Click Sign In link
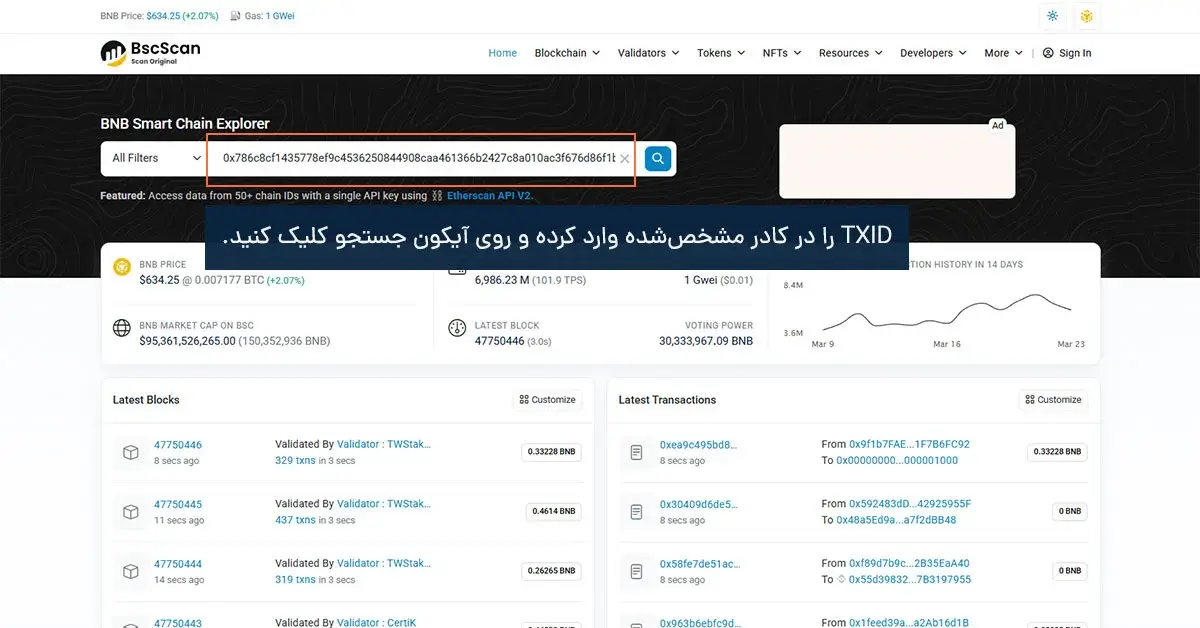 [x=1075, y=53]
